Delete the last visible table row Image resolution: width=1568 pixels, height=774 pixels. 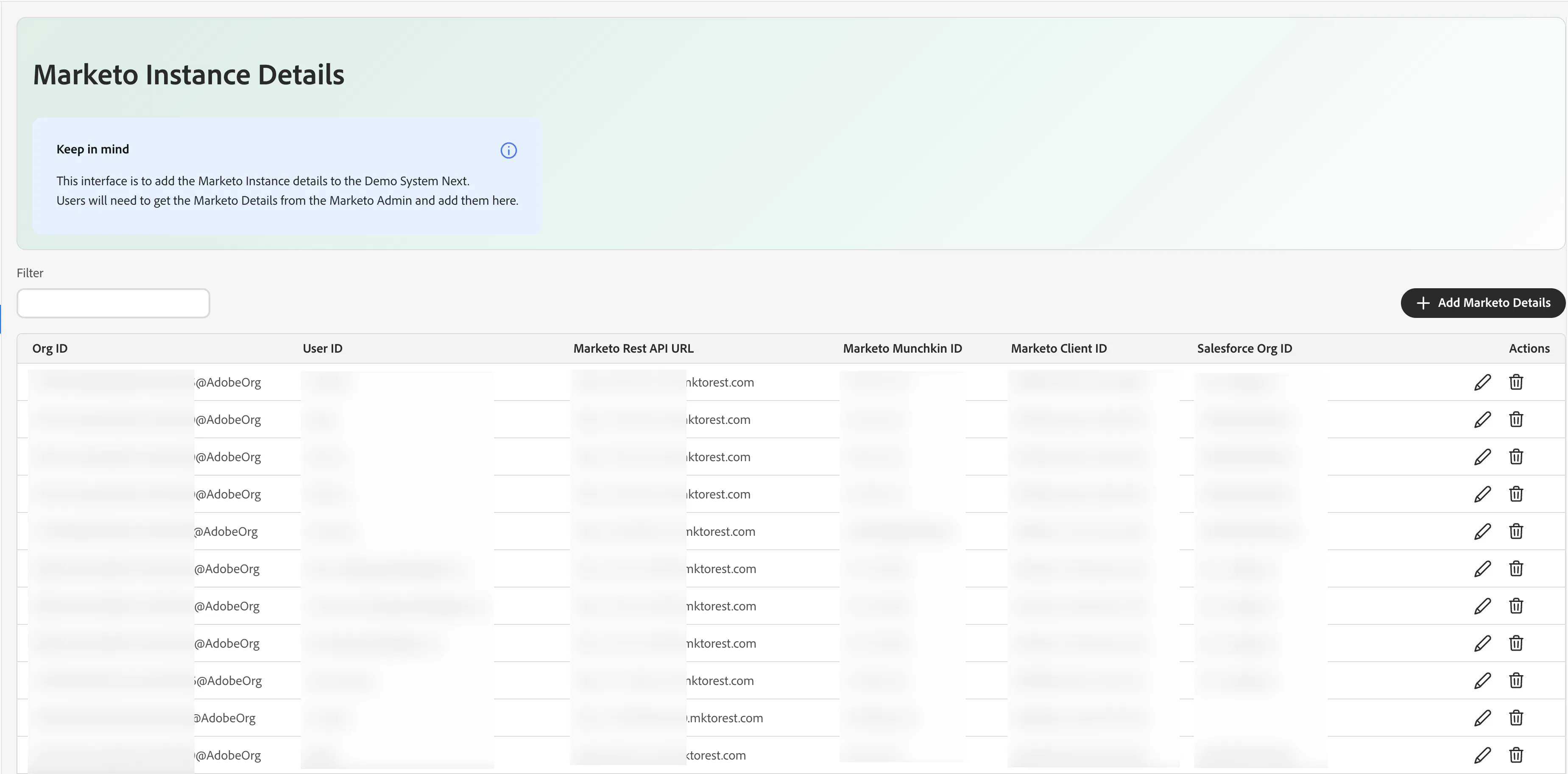1516,755
